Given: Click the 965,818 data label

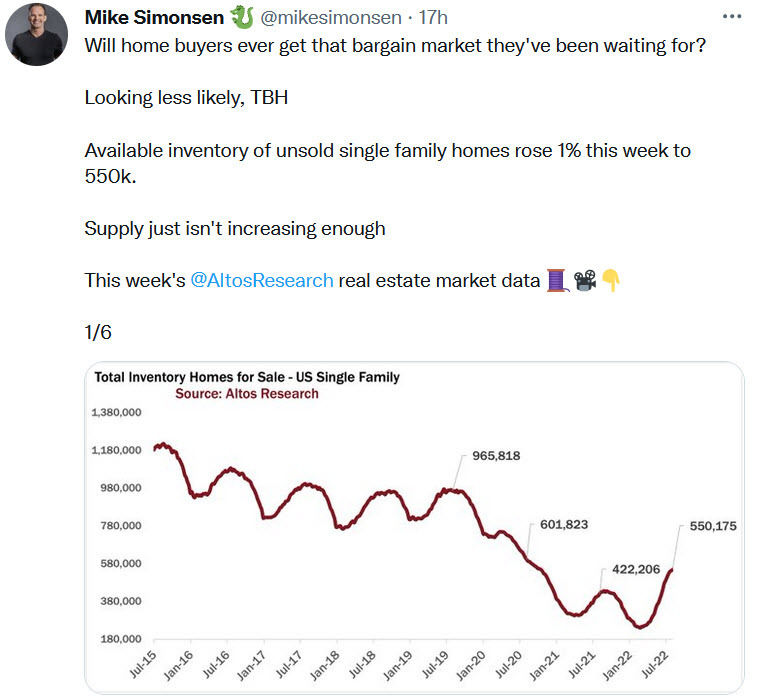Looking at the screenshot, I should pyautogui.click(x=496, y=456).
